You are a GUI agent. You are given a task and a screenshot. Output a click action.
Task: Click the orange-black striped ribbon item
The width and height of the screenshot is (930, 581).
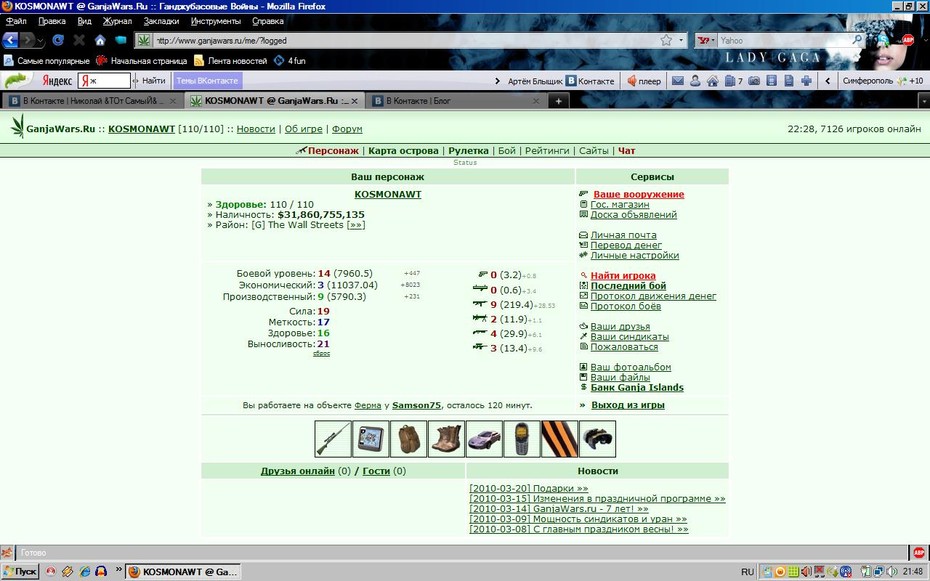559,439
